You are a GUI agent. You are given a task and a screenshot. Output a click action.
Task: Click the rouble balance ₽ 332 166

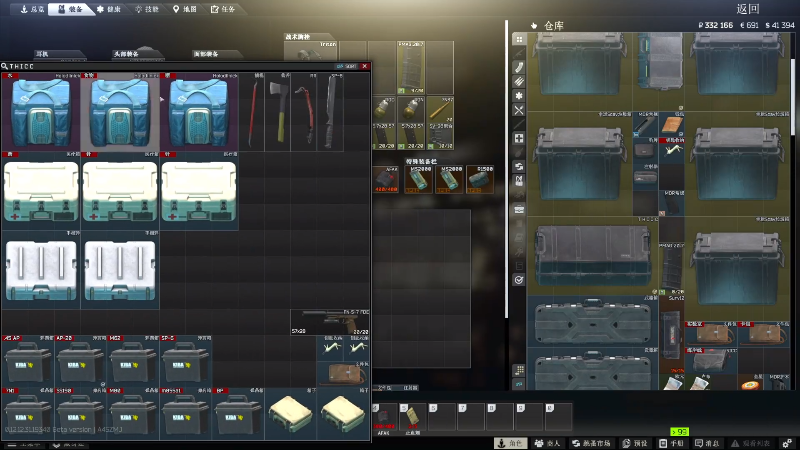716,25
